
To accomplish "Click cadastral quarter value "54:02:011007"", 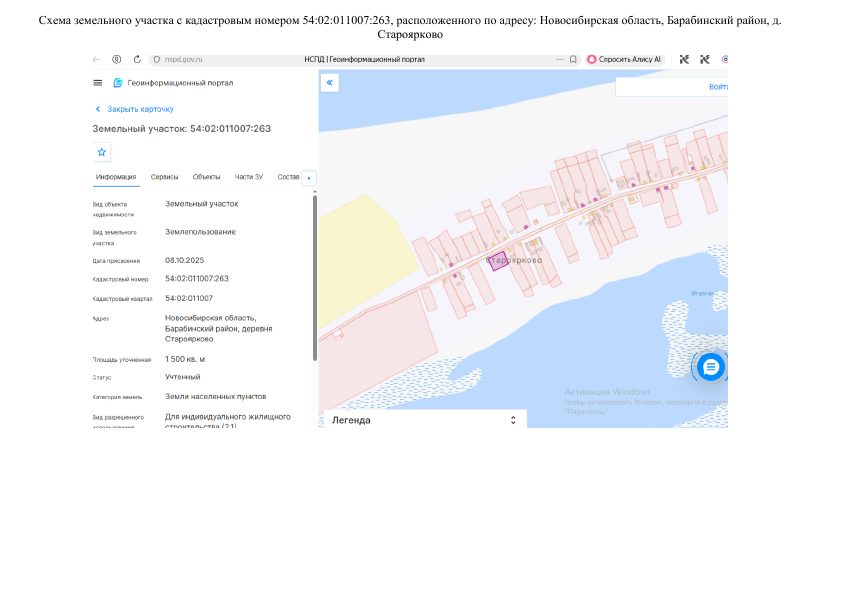I will (188, 298).
